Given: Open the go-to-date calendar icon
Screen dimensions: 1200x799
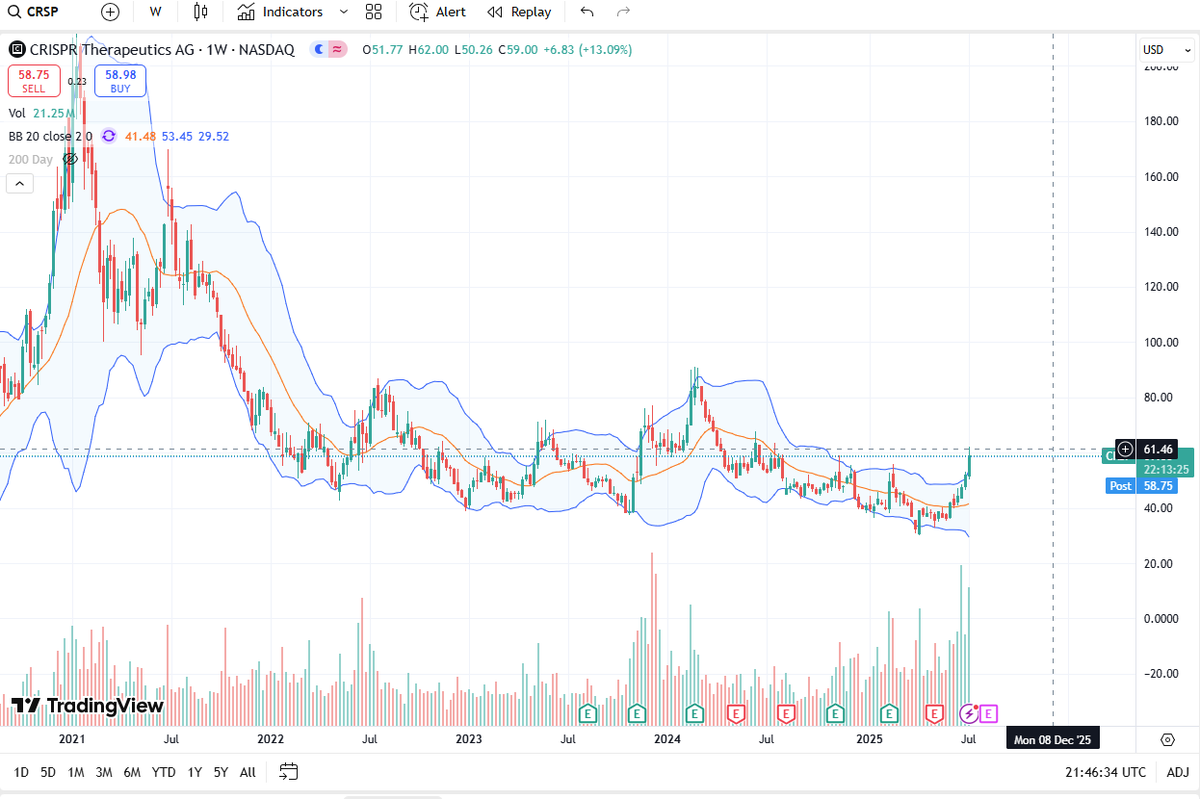Looking at the screenshot, I should [x=289, y=771].
